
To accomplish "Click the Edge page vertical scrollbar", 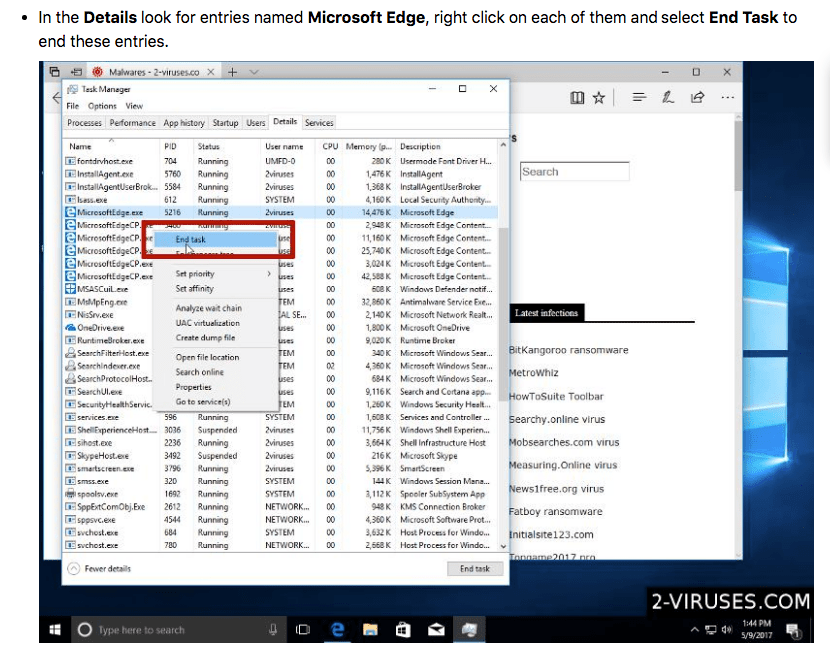I will pyautogui.click(x=738, y=156).
